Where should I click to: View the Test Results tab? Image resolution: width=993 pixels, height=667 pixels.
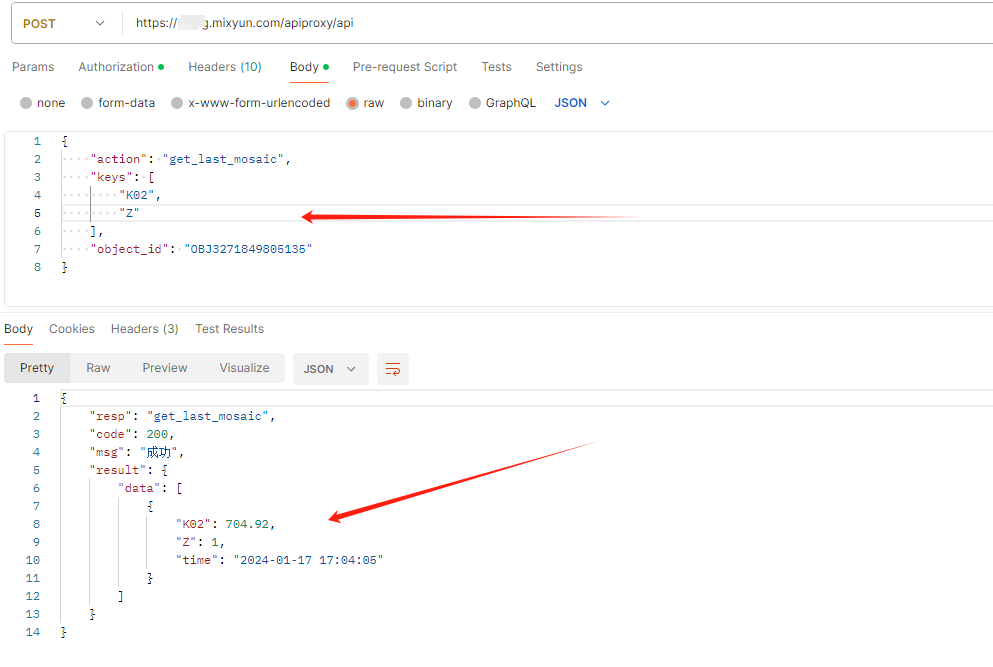pyautogui.click(x=229, y=329)
